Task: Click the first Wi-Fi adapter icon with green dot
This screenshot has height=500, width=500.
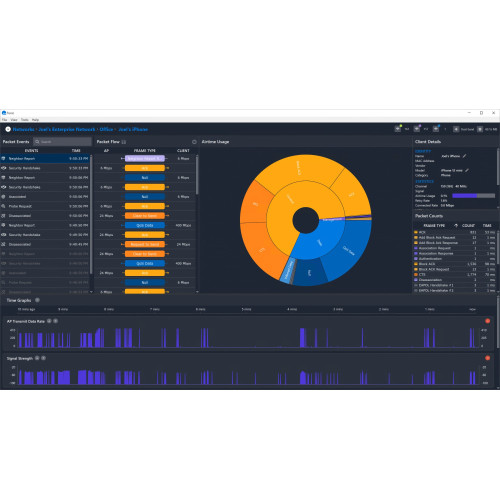Action: [398, 129]
